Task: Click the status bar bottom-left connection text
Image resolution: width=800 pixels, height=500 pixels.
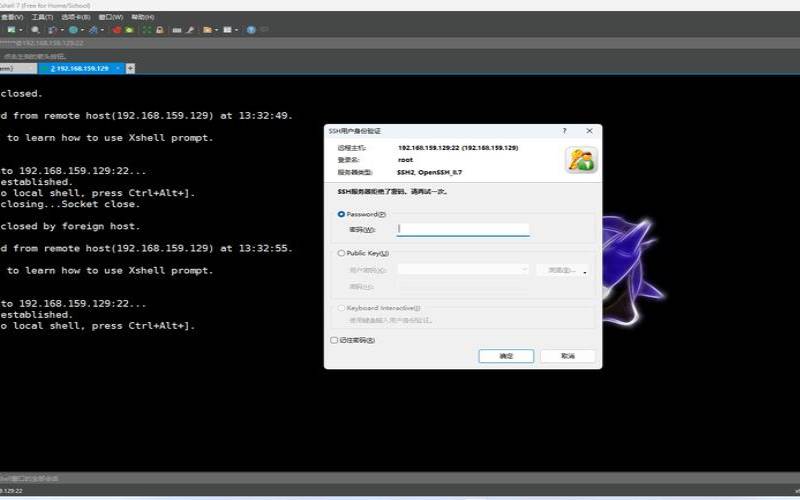Action: tap(12, 491)
